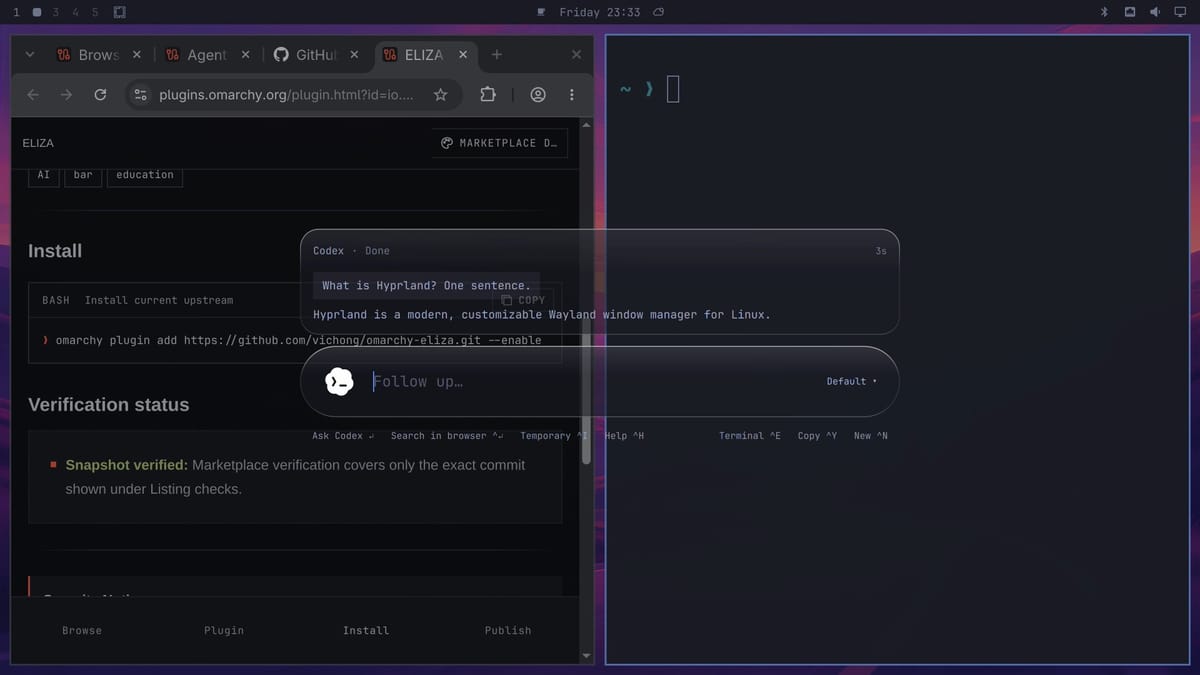Go to Browse in bottom navigation

tap(82, 630)
